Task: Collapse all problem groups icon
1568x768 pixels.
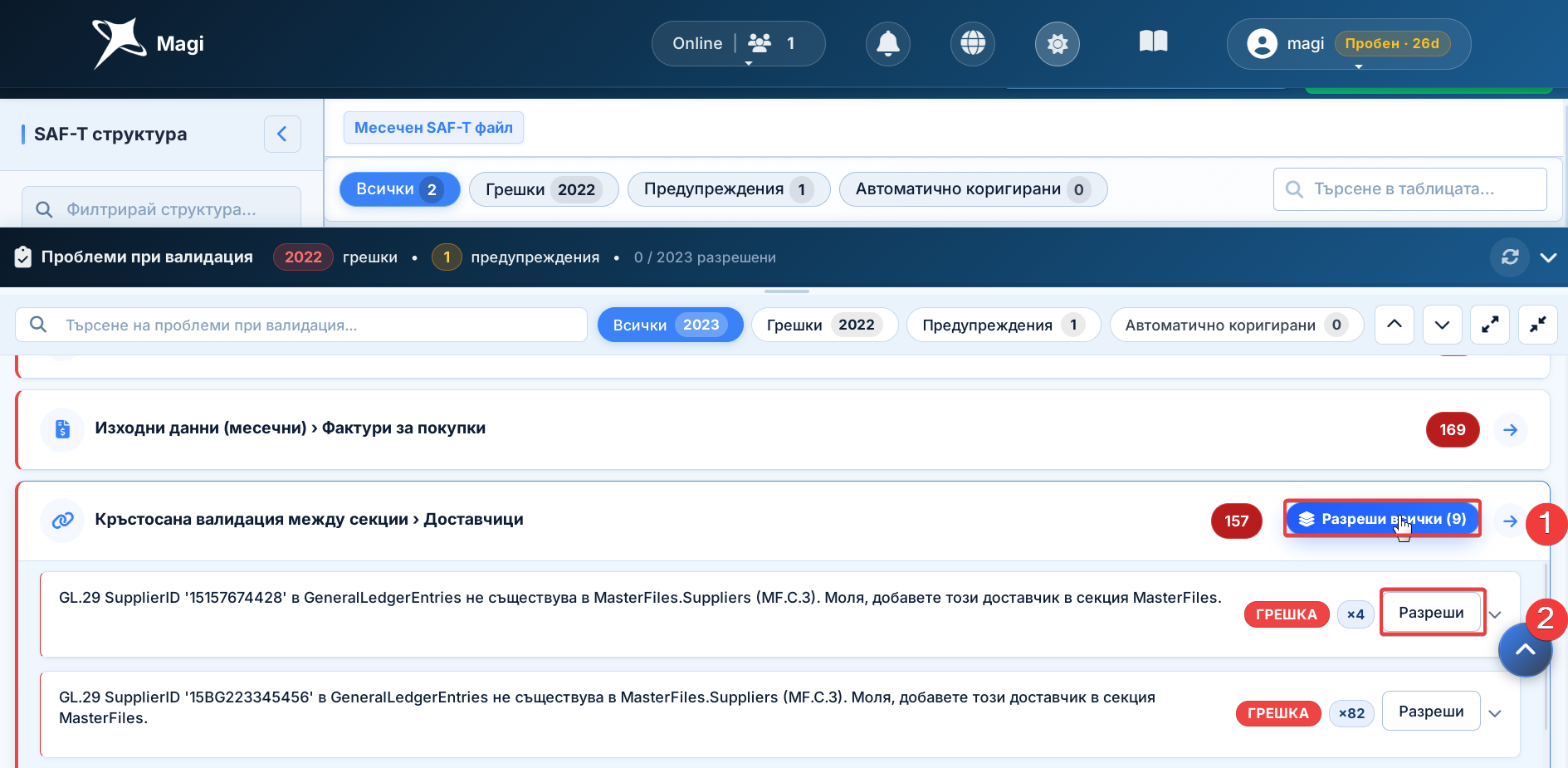Action: (x=1538, y=325)
